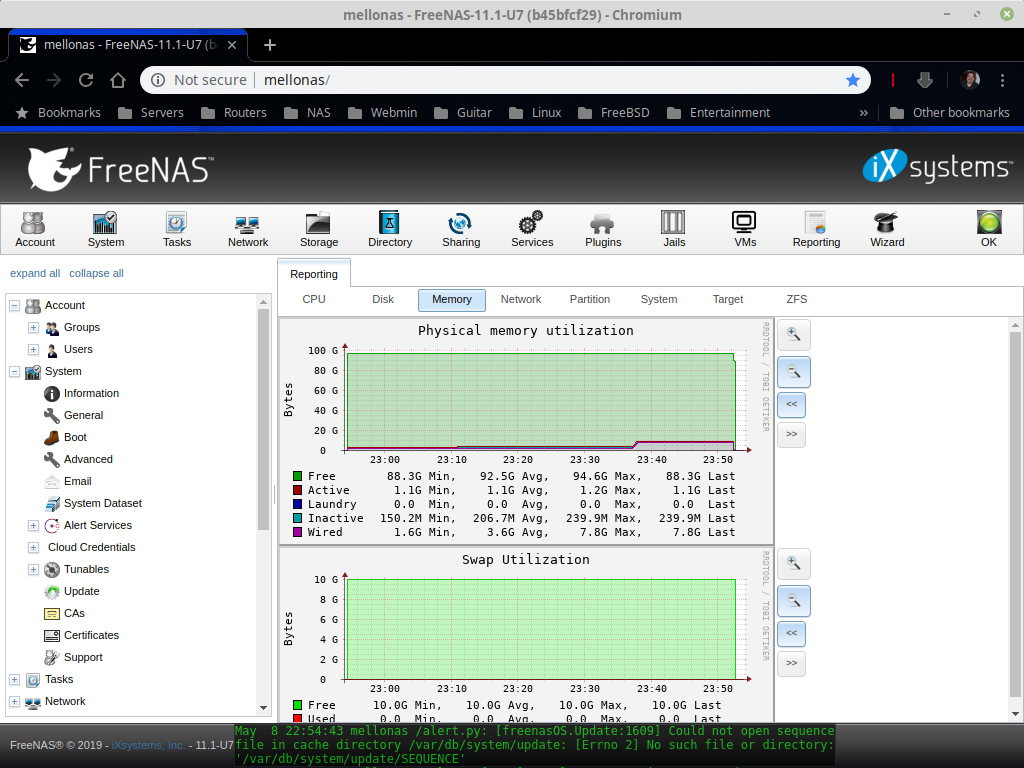Click the browser home icon
1024x768 pixels.
(x=118, y=80)
